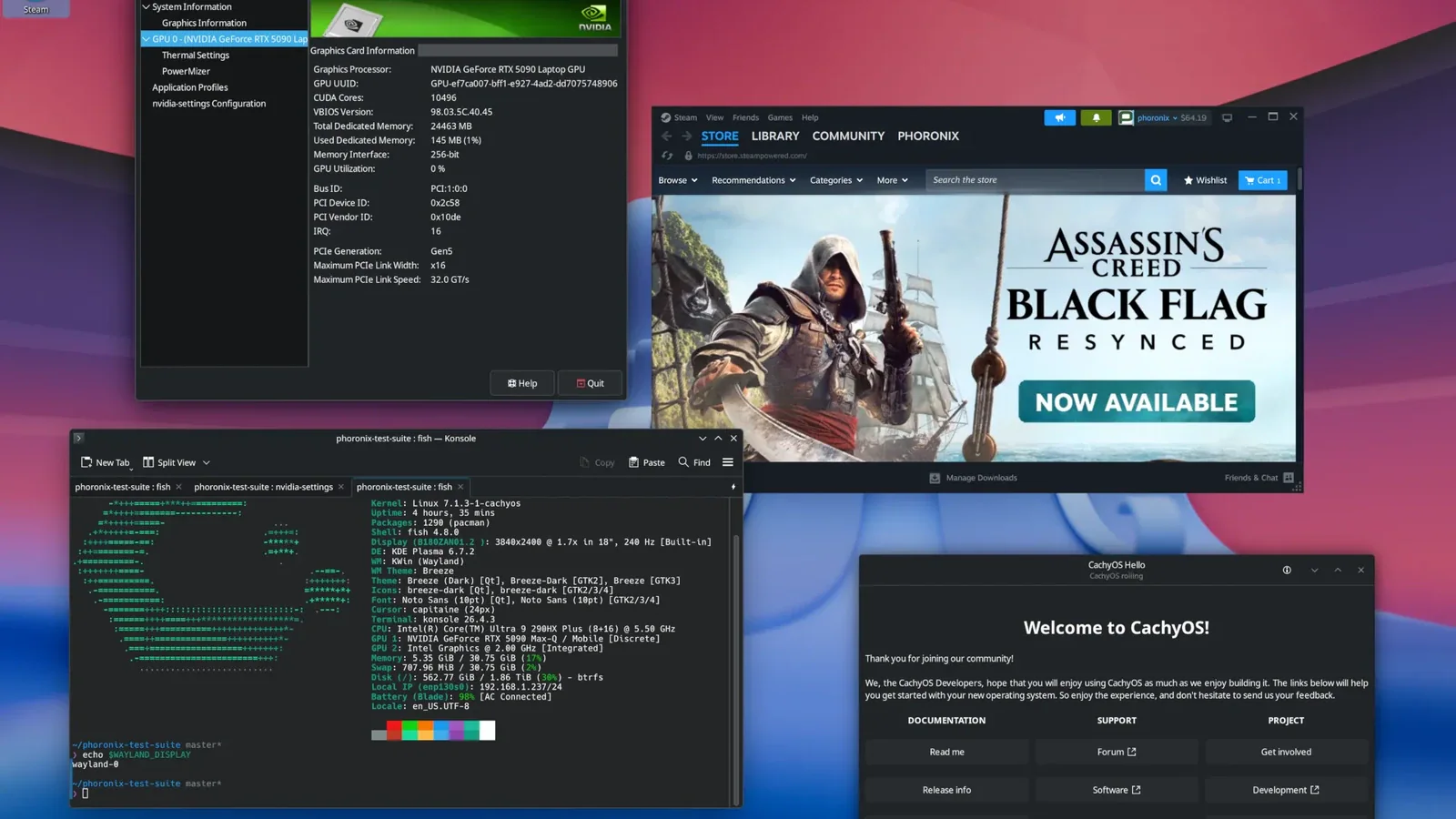Close the first phoronix-test-suite : fish tab
Image resolution: width=1456 pixels, height=819 pixels.
pos(178,487)
